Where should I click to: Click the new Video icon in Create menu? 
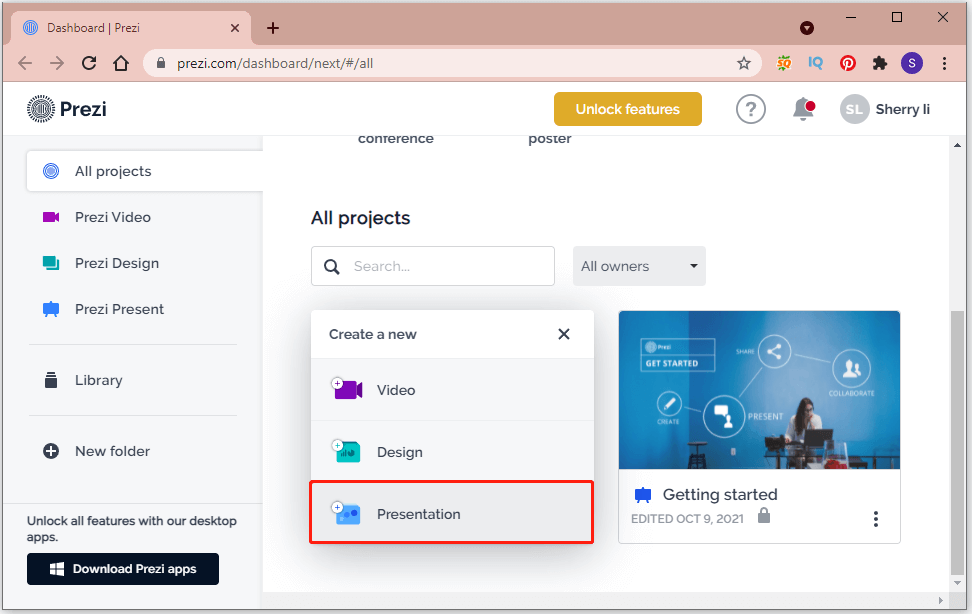tap(347, 389)
